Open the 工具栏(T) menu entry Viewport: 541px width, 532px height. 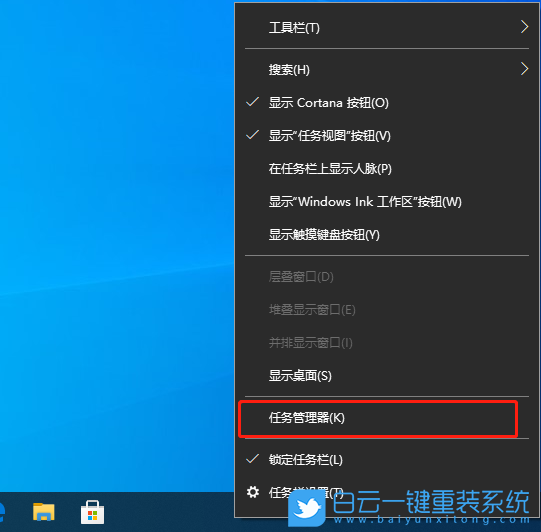pyautogui.click(x=387, y=28)
